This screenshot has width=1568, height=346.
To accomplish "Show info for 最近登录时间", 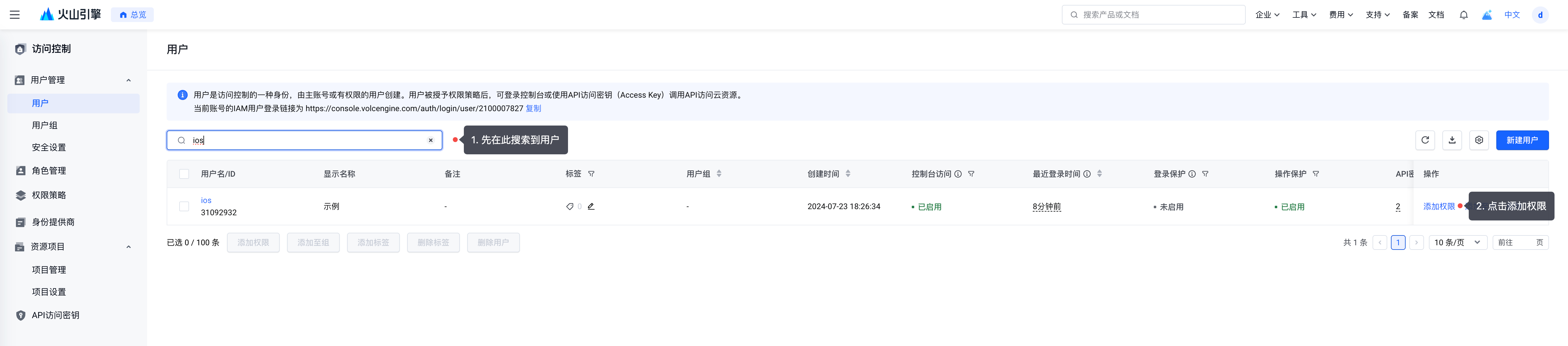I will click(1087, 174).
